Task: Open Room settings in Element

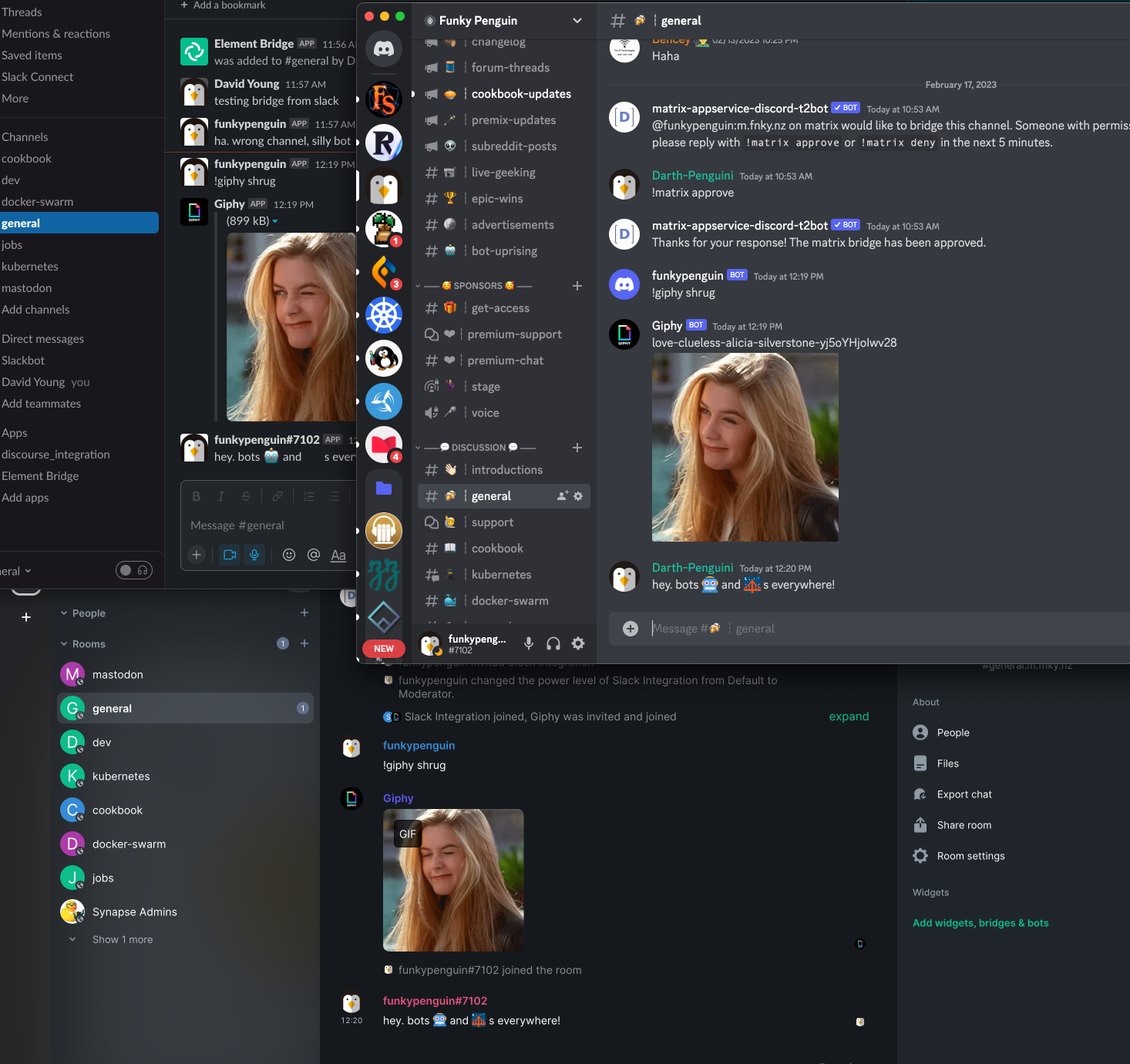Action: [x=970, y=855]
